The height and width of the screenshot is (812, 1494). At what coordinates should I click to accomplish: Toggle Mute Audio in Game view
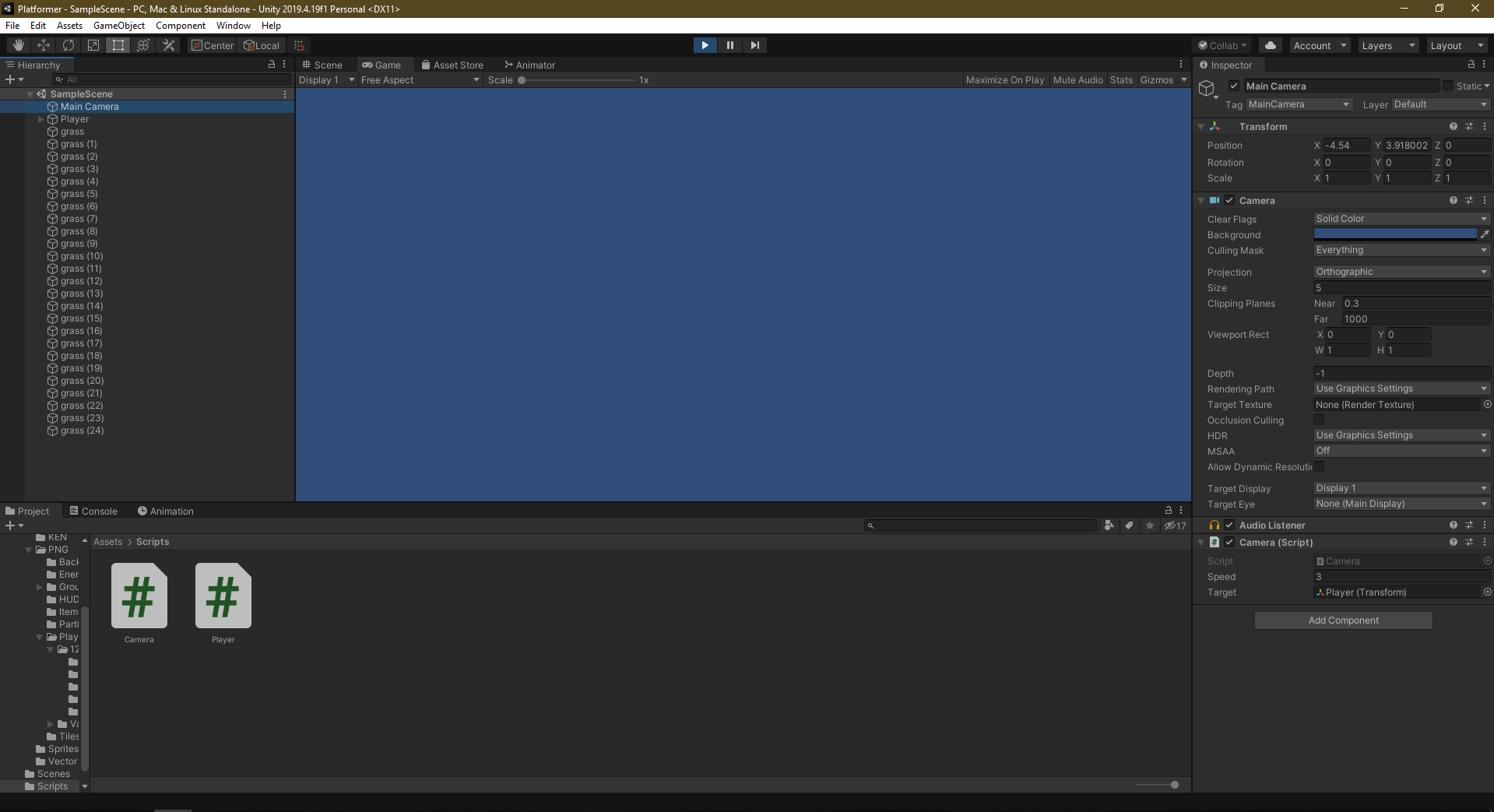1077,79
